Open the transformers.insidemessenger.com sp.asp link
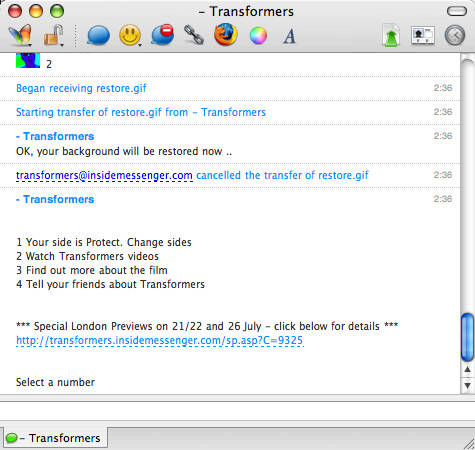This screenshot has width=475, height=450. pos(160,340)
